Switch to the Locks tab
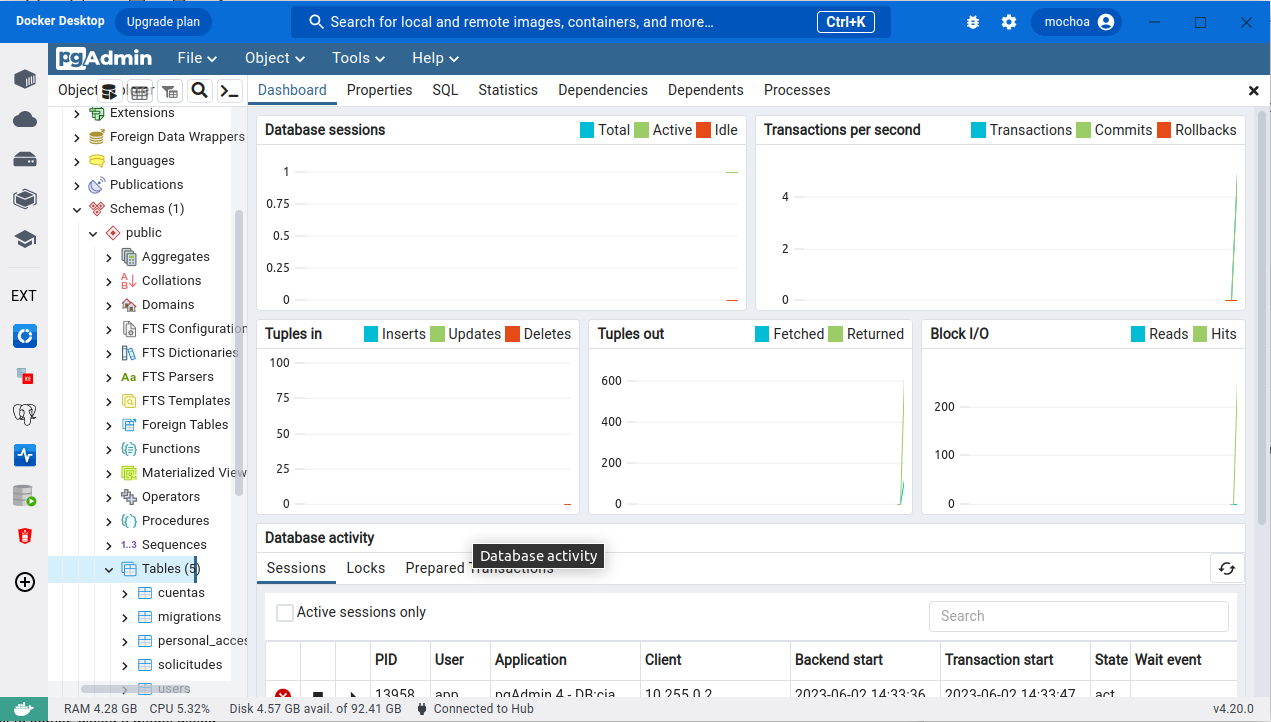The width and height of the screenshot is (1271, 722). [365, 568]
